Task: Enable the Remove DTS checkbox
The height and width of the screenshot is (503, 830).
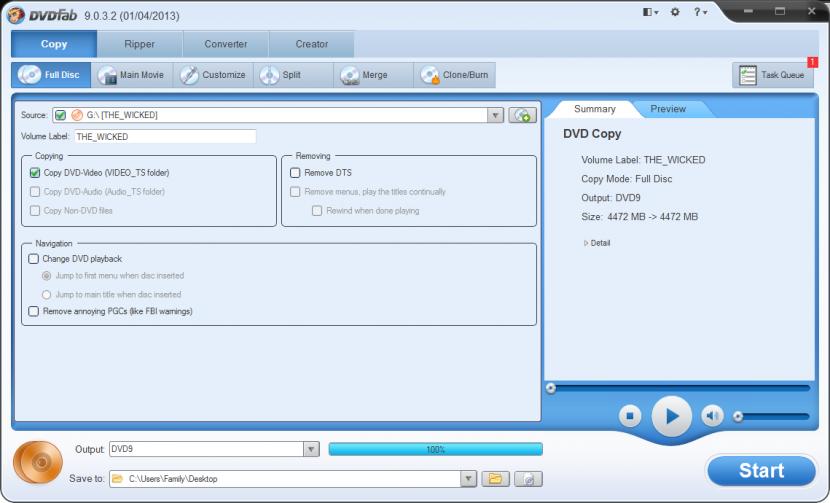Action: [x=295, y=173]
